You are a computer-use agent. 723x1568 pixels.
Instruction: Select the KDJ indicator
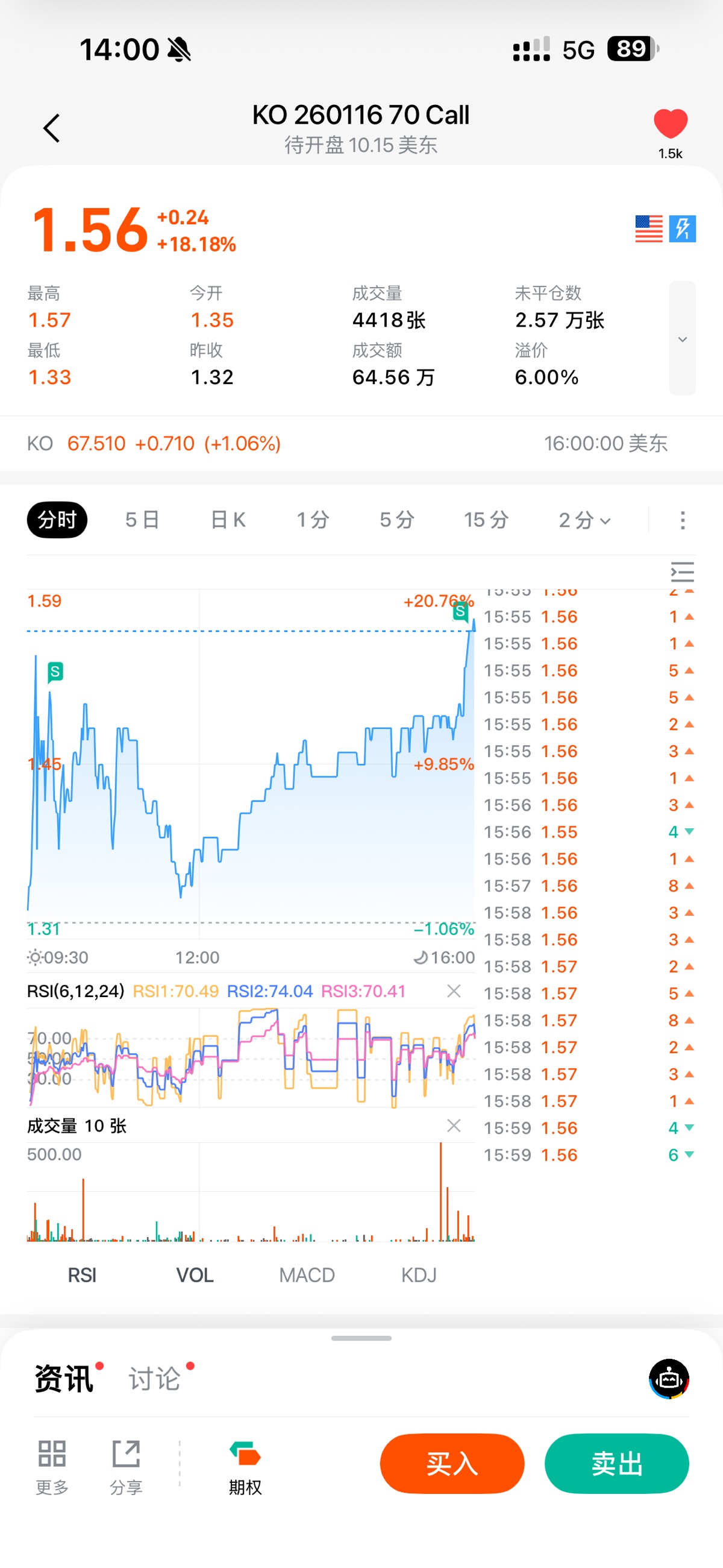[419, 1274]
